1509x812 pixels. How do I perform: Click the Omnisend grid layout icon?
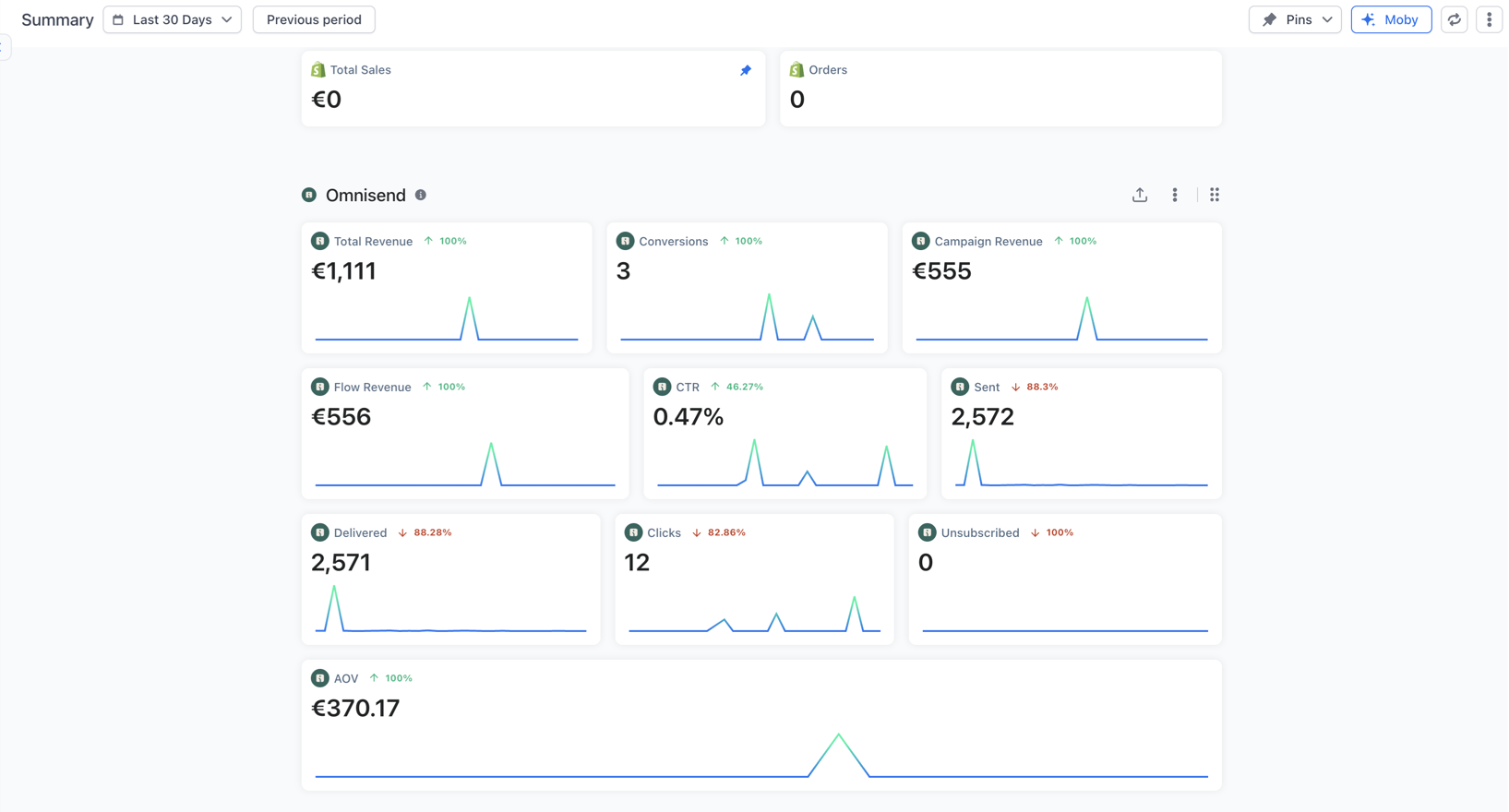pyautogui.click(x=1215, y=195)
